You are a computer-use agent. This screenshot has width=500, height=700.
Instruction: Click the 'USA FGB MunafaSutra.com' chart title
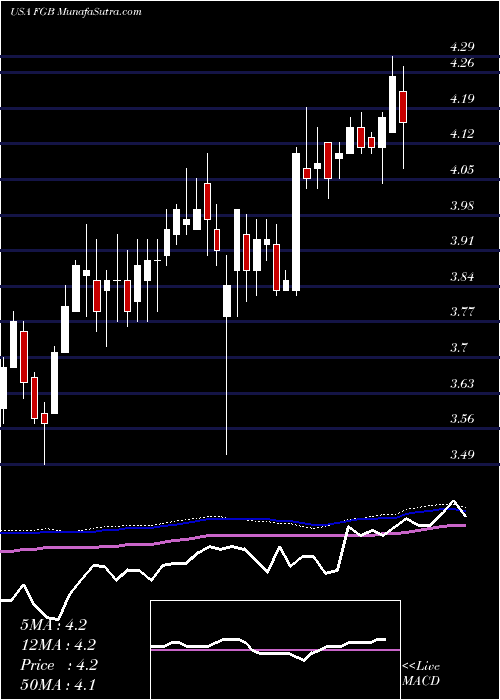coord(75,12)
